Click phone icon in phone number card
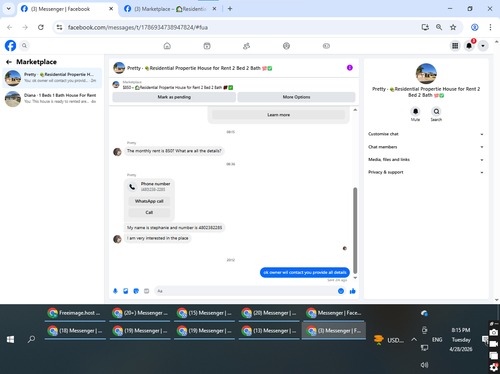The height and width of the screenshot is (374, 500). (132, 187)
